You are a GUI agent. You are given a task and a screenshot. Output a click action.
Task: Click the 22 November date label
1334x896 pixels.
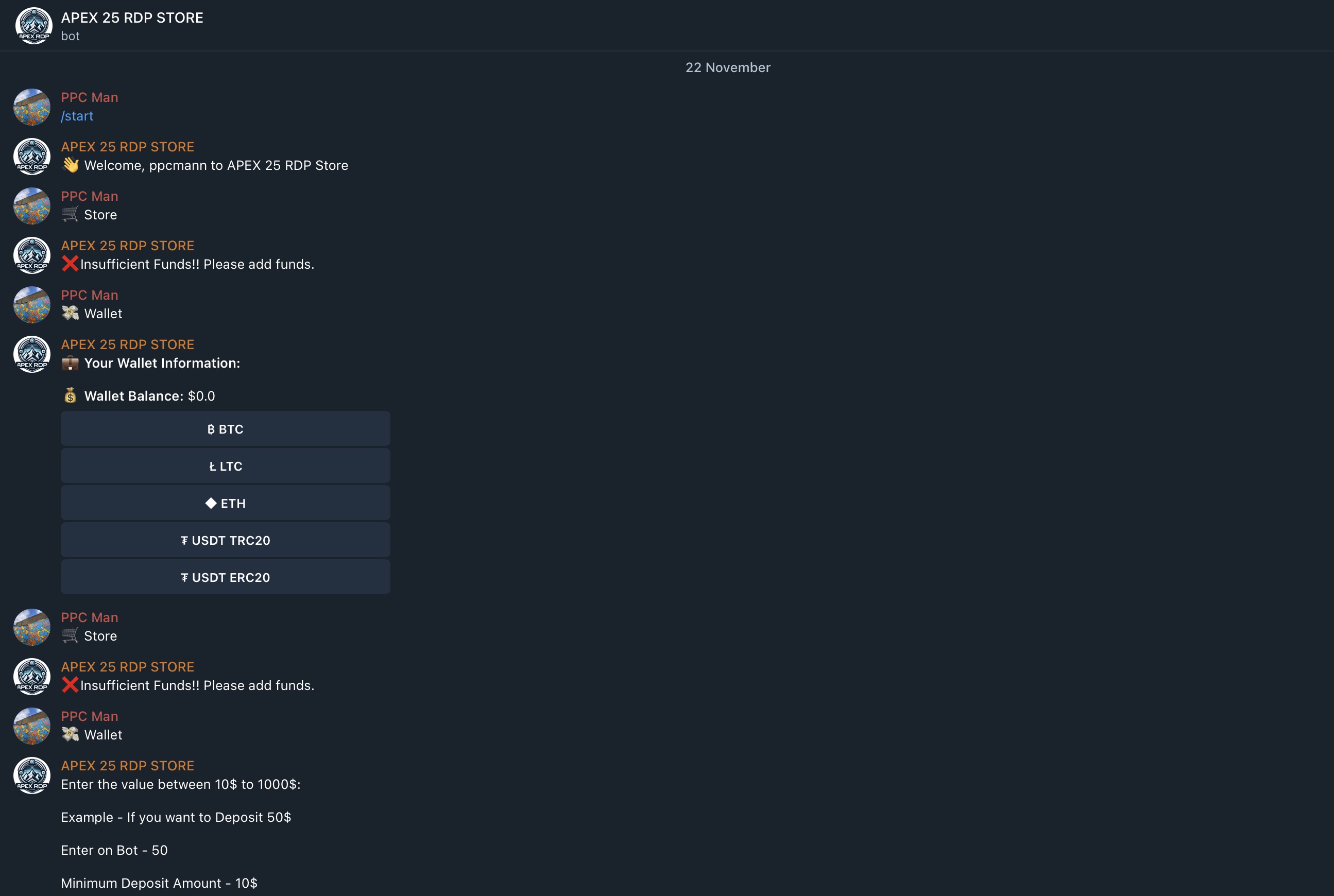pyautogui.click(x=728, y=67)
